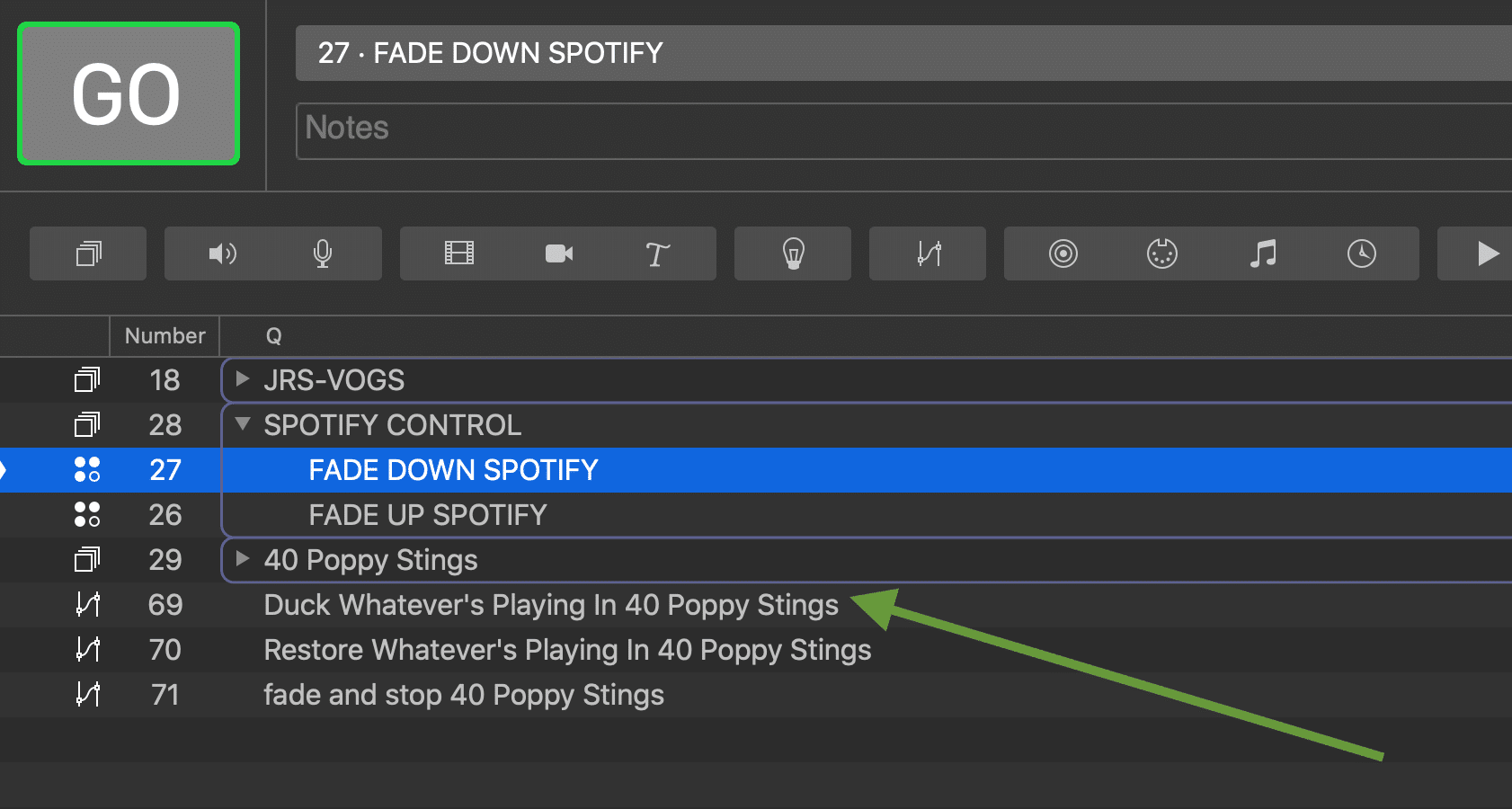Add a new Mic cue
1512x809 pixels.
pos(323,253)
